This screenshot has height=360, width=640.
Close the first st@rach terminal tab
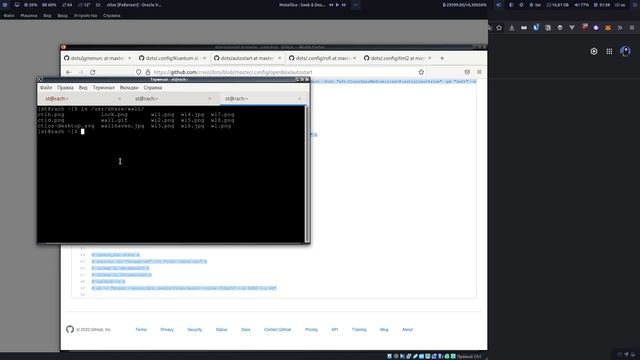[119, 99]
